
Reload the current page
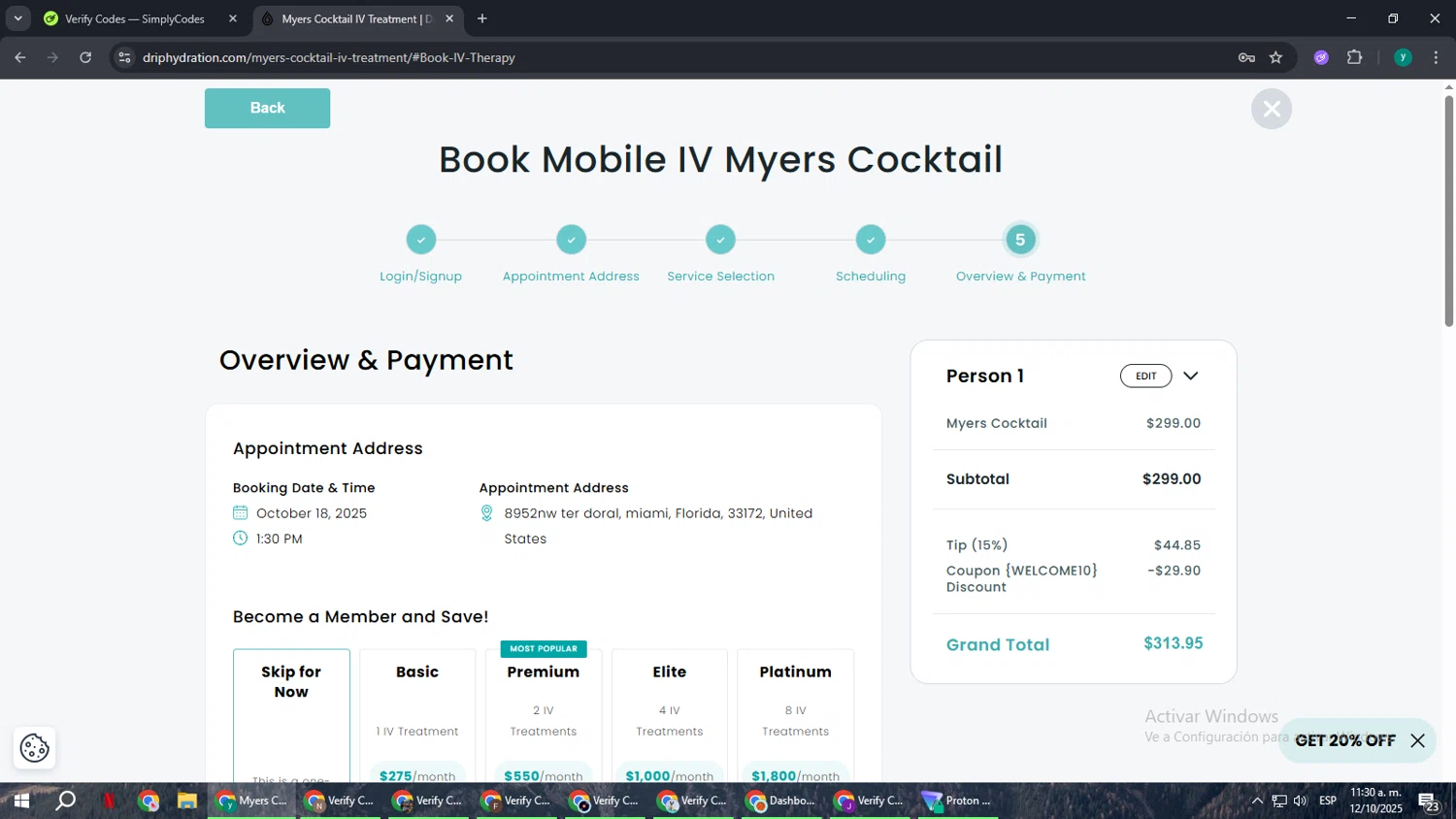pos(85,57)
